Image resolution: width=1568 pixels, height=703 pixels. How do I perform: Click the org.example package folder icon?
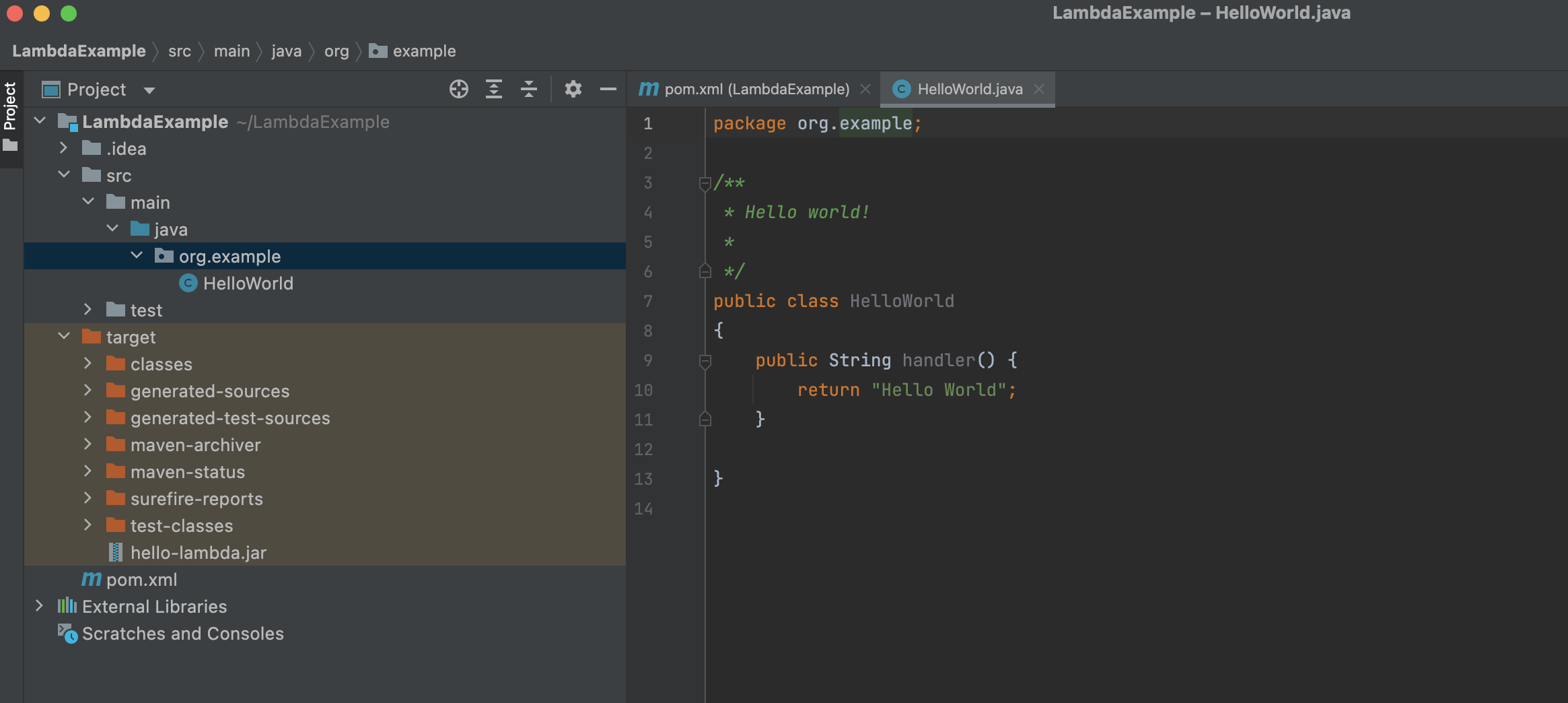[x=164, y=256]
